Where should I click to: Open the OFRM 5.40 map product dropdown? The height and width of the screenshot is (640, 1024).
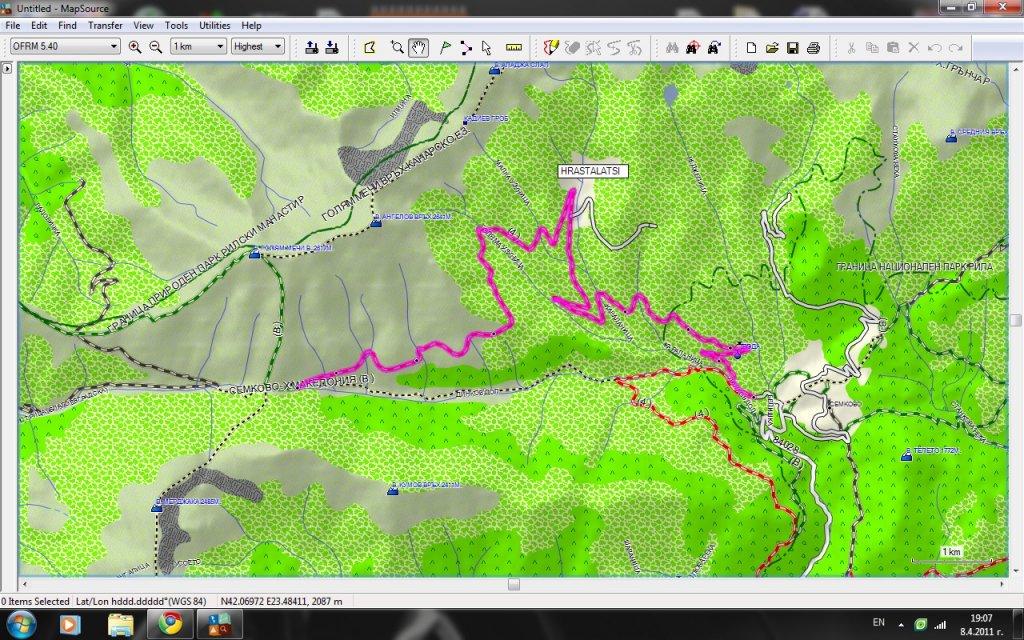coord(65,46)
